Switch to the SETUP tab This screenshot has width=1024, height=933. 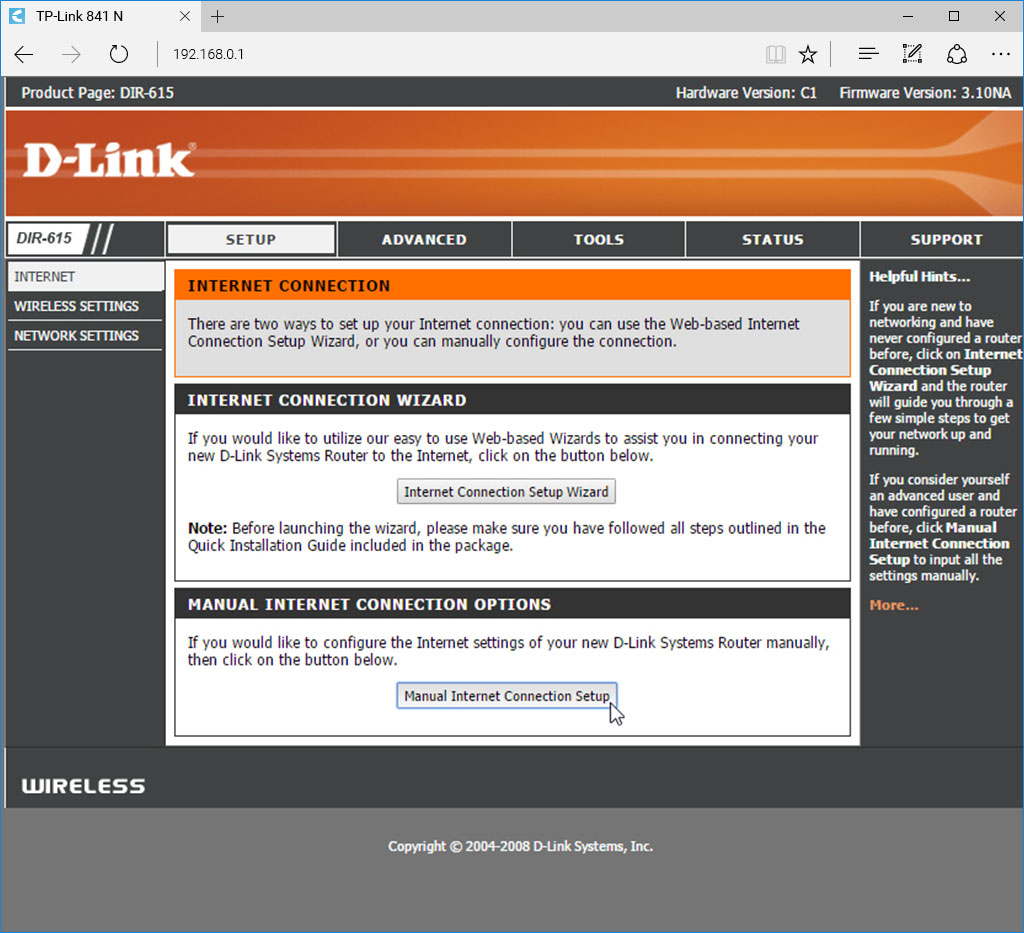tap(251, 240)
